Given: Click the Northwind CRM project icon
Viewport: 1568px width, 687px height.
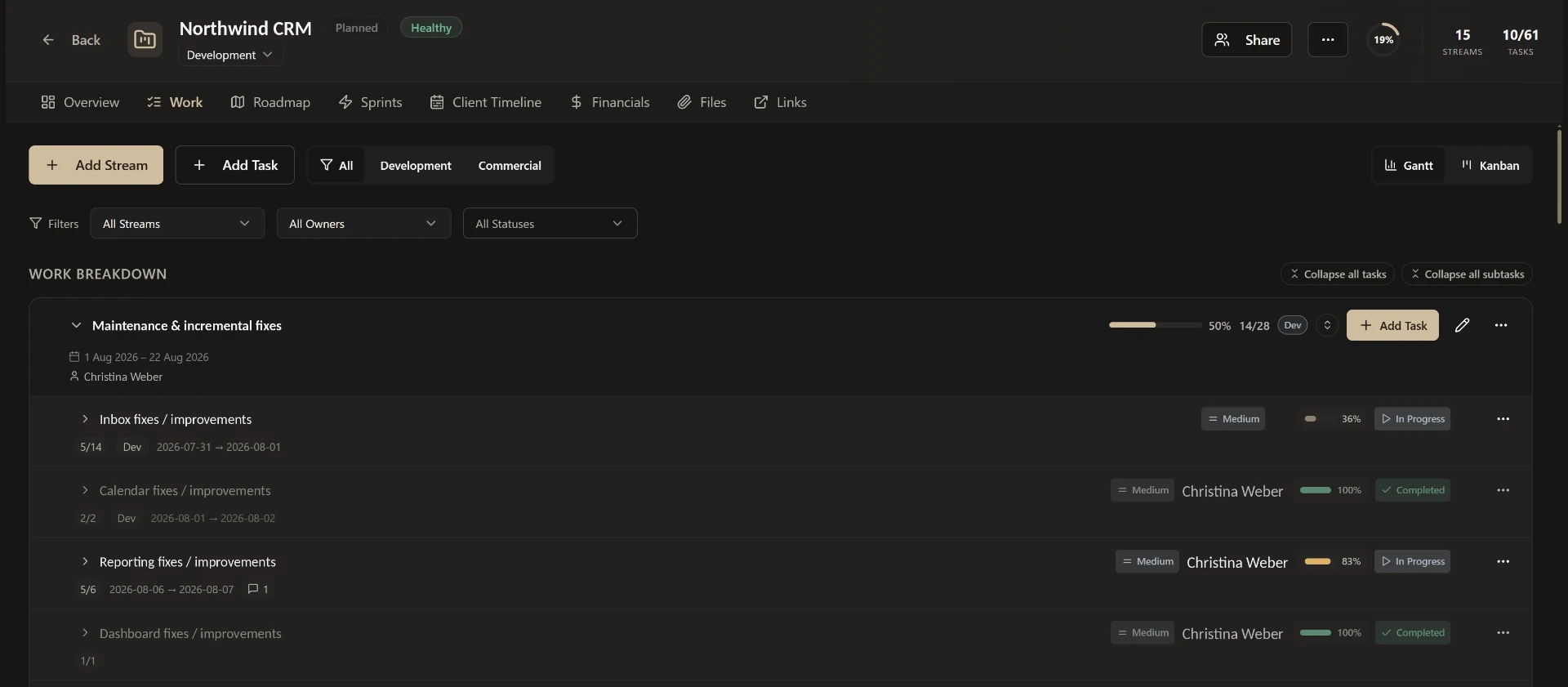Looking at the screenshot, I should (x=145, y=40).
